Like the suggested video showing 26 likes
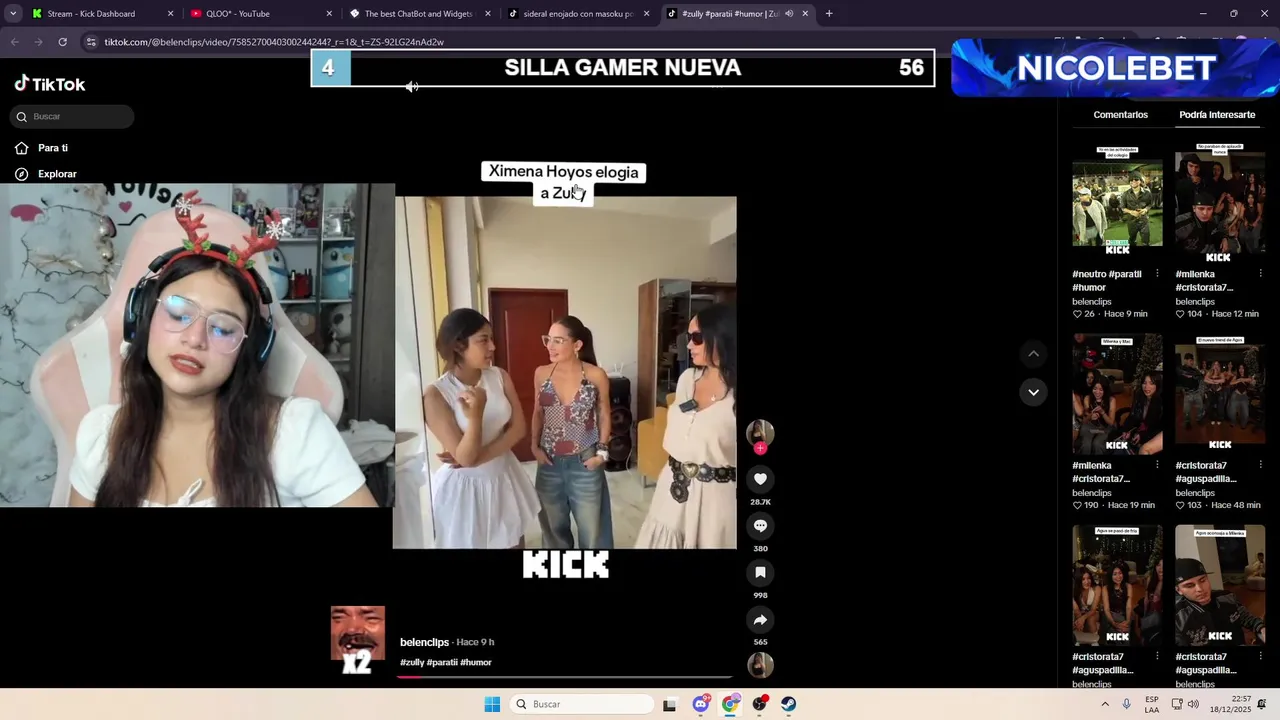1280x720 pixels. [x=1077, y=314]
